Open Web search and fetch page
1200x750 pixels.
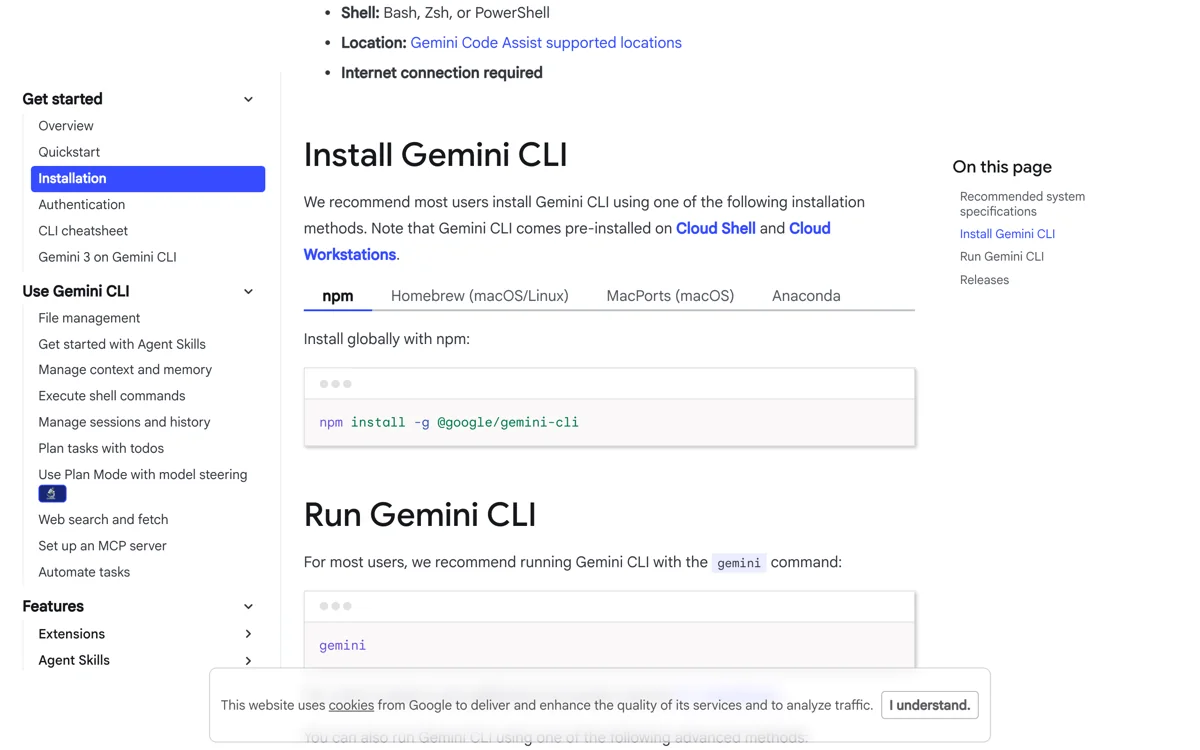click(x=103, y=520)
